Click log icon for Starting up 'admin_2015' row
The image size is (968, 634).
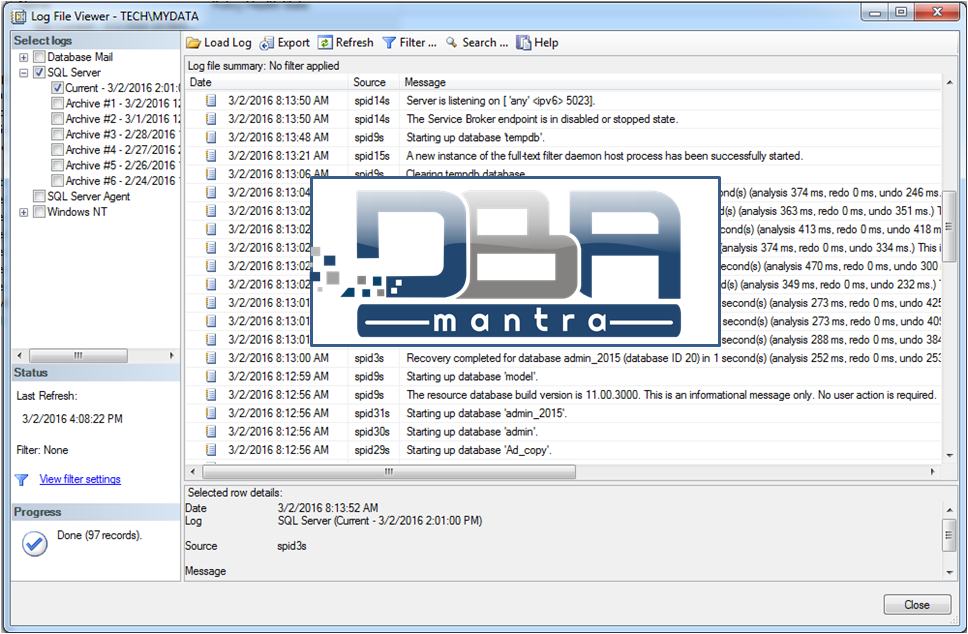[211, 413]
